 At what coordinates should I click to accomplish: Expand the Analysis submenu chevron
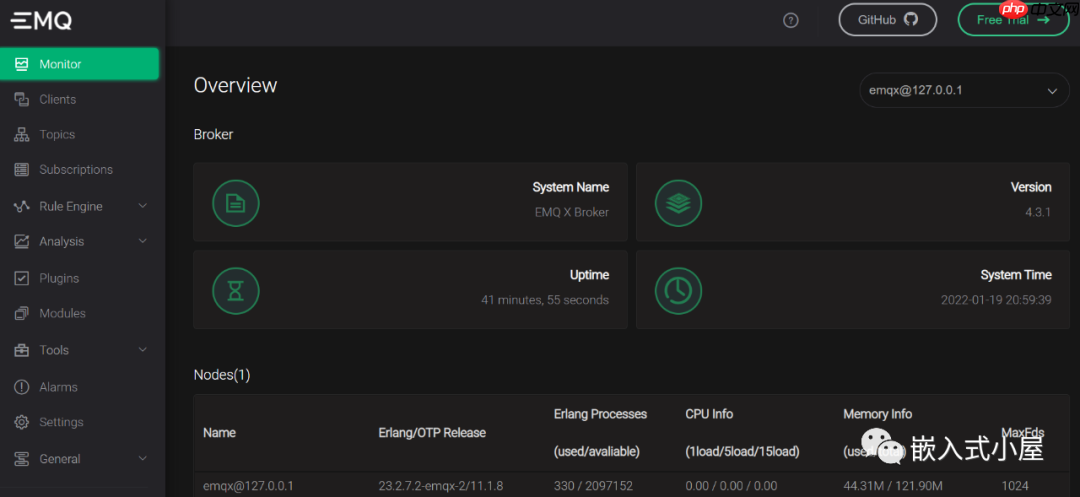click(143, 241)
